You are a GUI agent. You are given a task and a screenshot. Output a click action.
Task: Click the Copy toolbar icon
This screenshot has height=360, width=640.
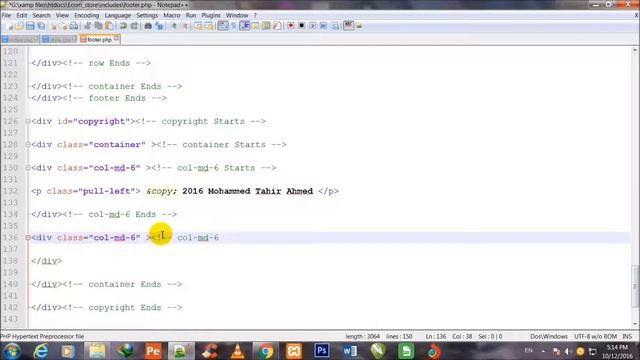(x=98, y=26)
